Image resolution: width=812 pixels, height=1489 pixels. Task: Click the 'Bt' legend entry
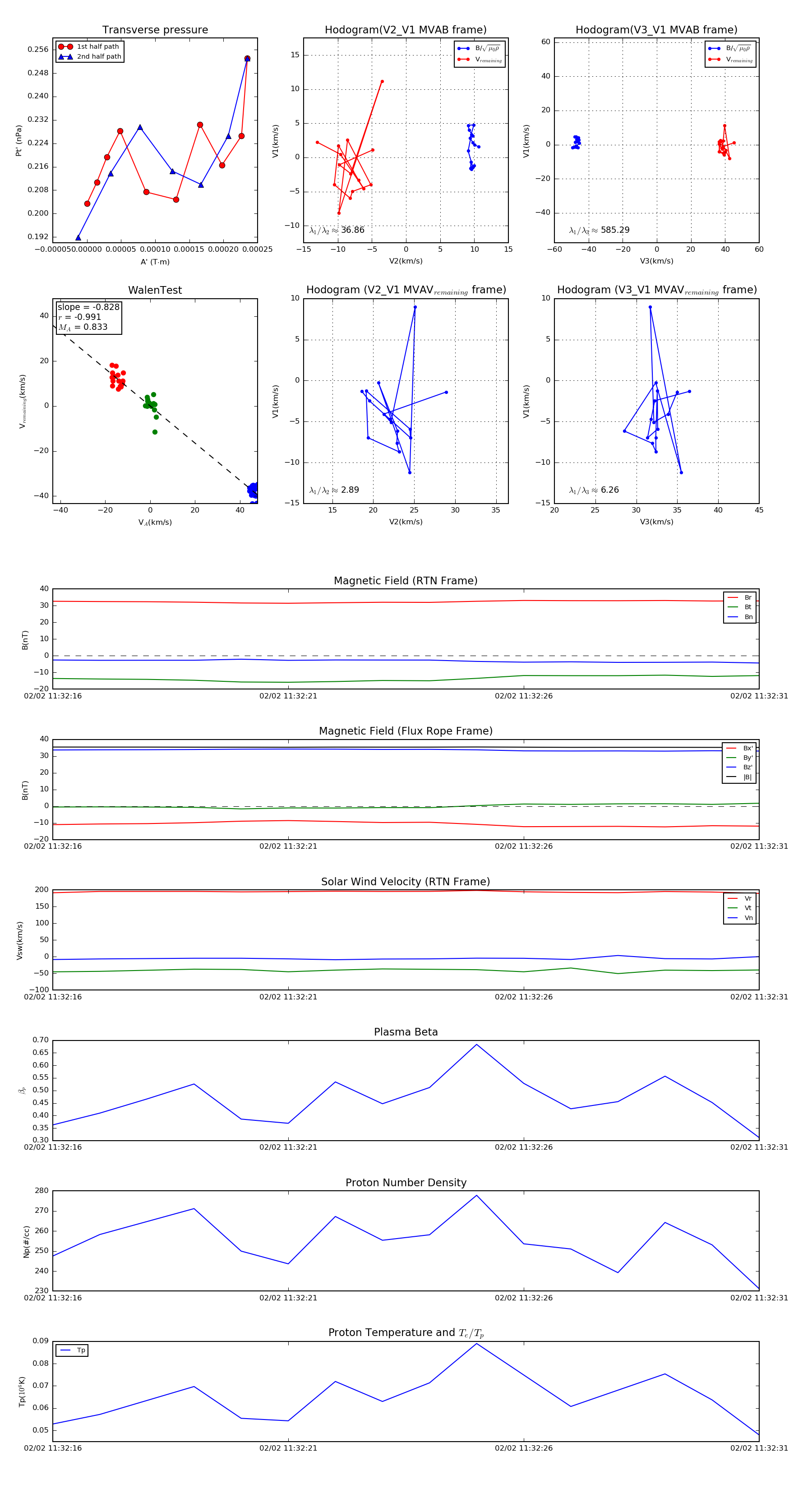pos(740,607)
